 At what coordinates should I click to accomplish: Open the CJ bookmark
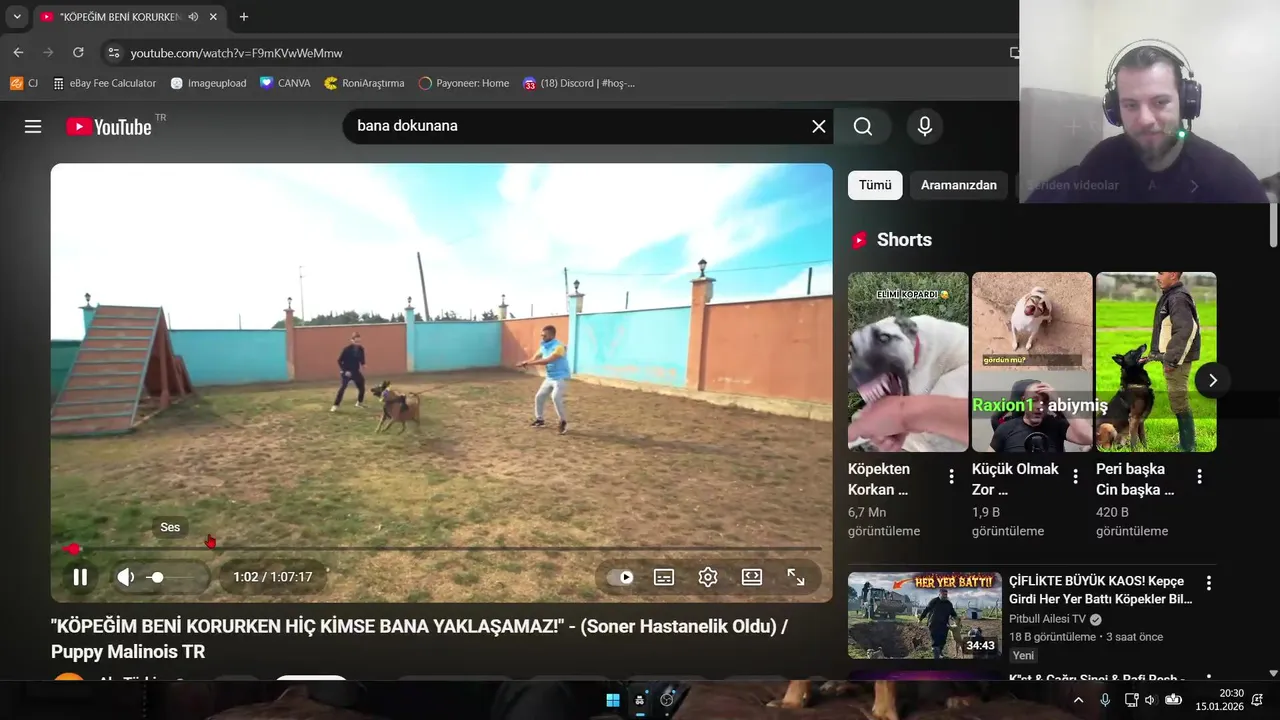[x=24, y=83]
